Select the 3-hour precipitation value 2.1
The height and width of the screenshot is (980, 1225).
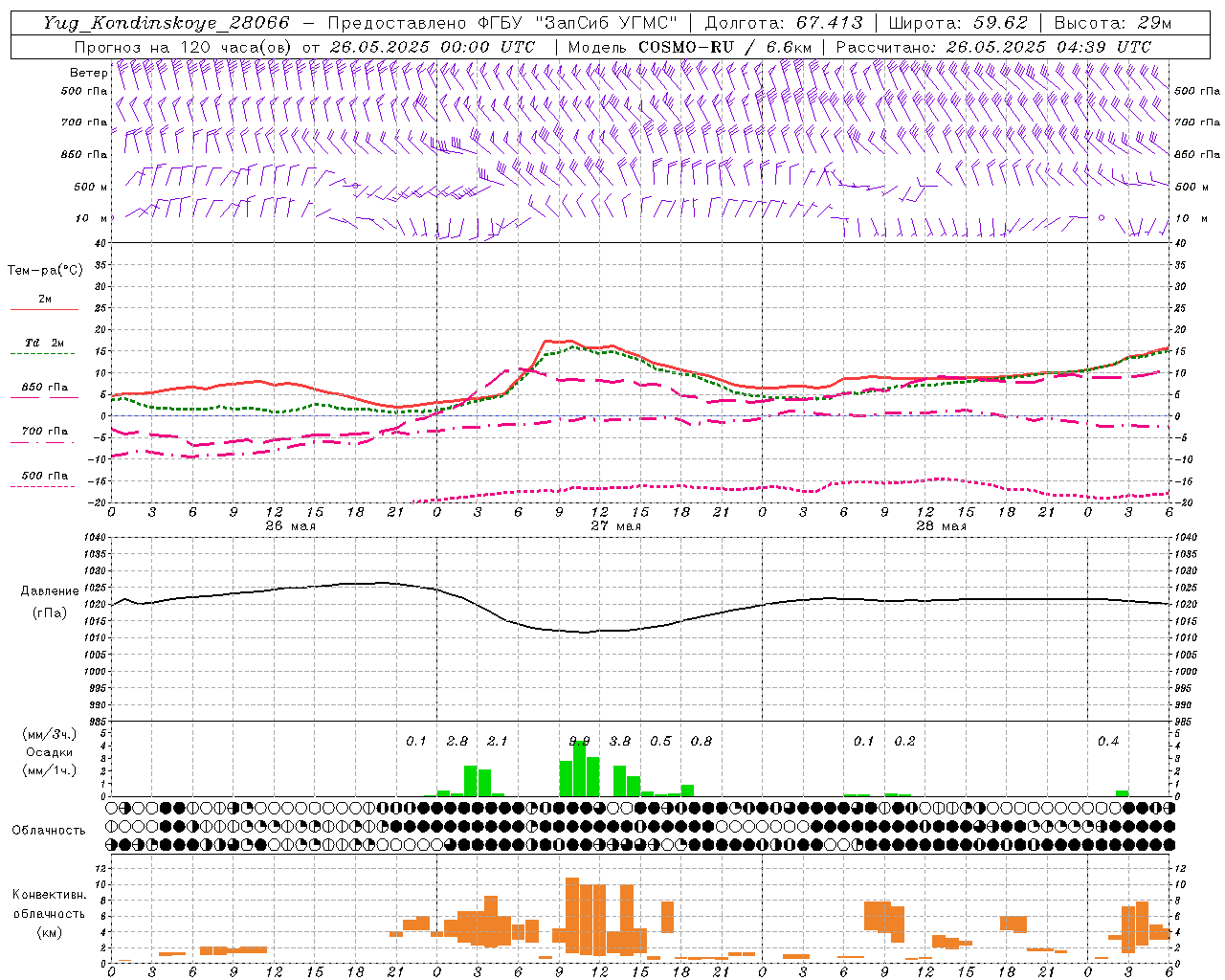498,742
